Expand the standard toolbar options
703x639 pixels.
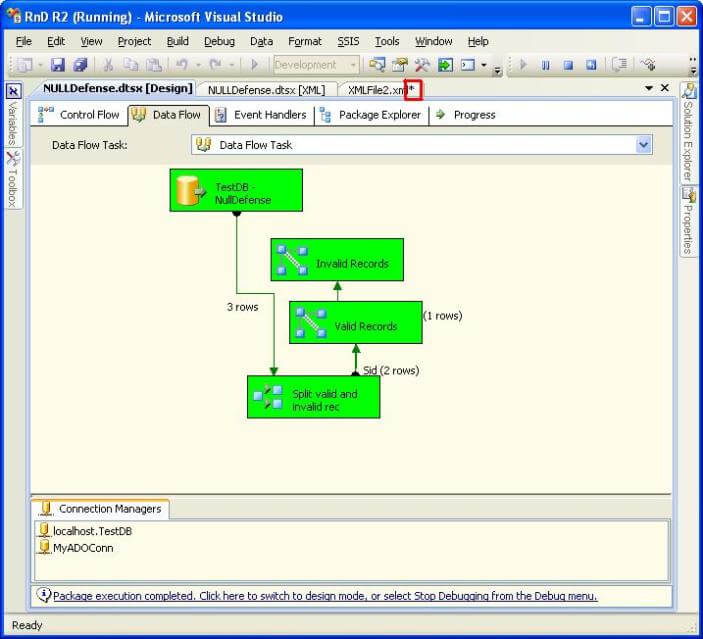pos(497,71)
